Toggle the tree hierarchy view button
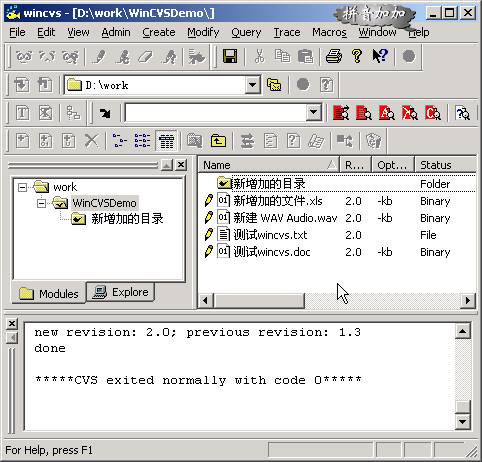482x462 pixels. (120, 141)
